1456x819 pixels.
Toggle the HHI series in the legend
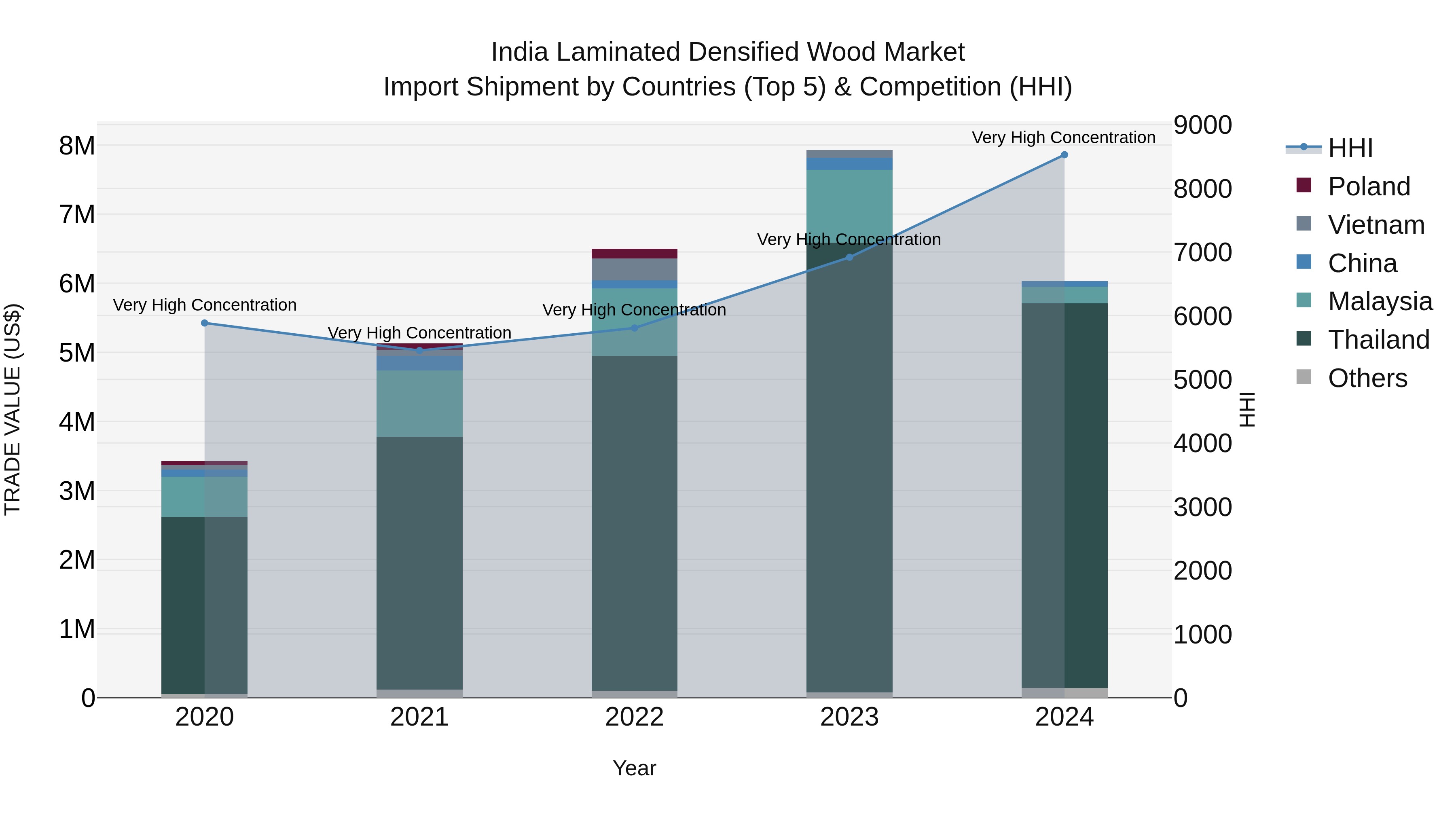click(1329, 148)
